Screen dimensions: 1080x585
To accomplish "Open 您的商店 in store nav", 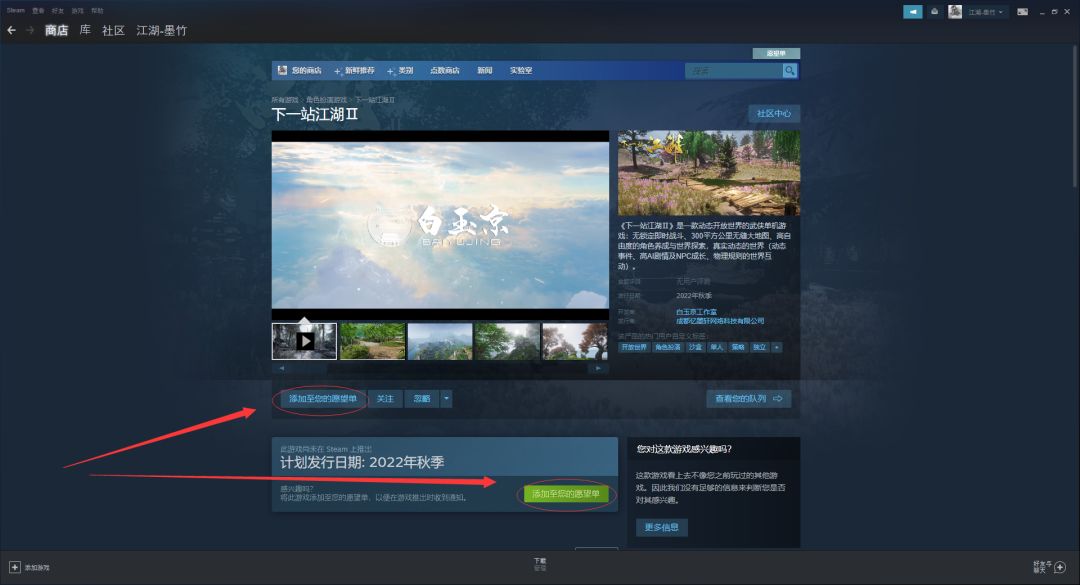I will (306, 70).
